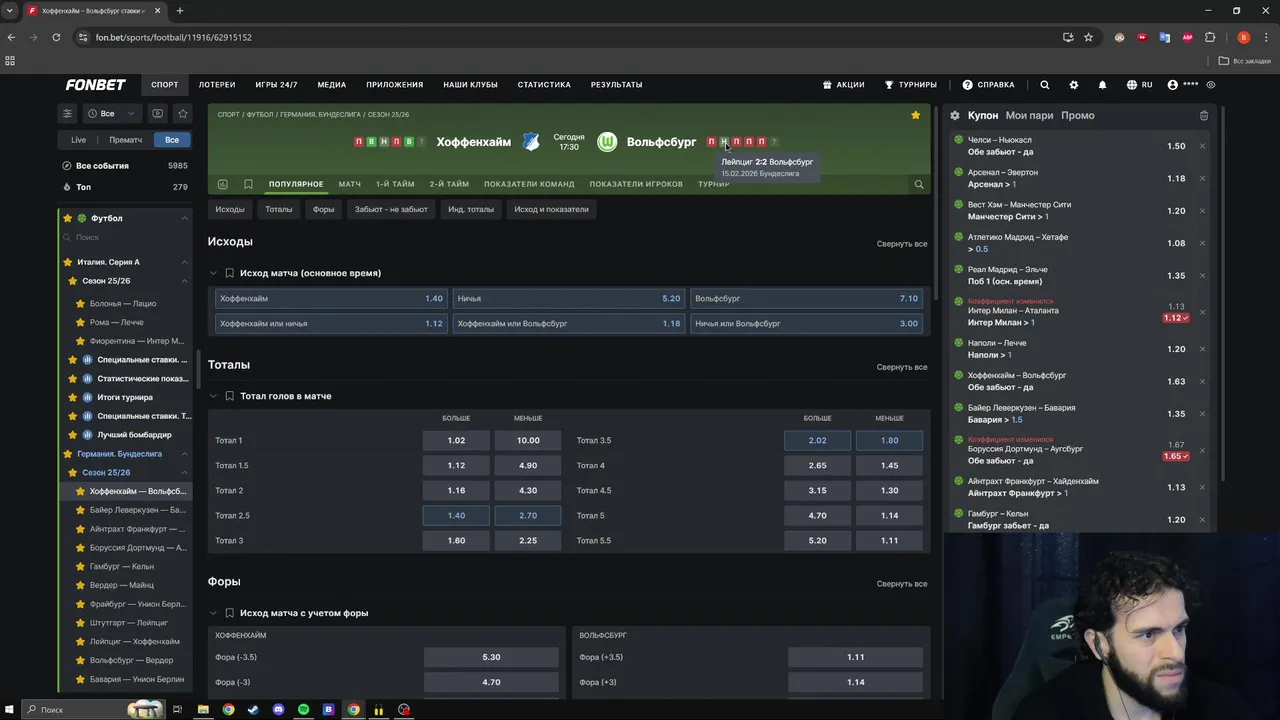Screen dimensions: 1280x720
Task: Click bookmark icon next to Популярное tab
Action: [248, 184]
